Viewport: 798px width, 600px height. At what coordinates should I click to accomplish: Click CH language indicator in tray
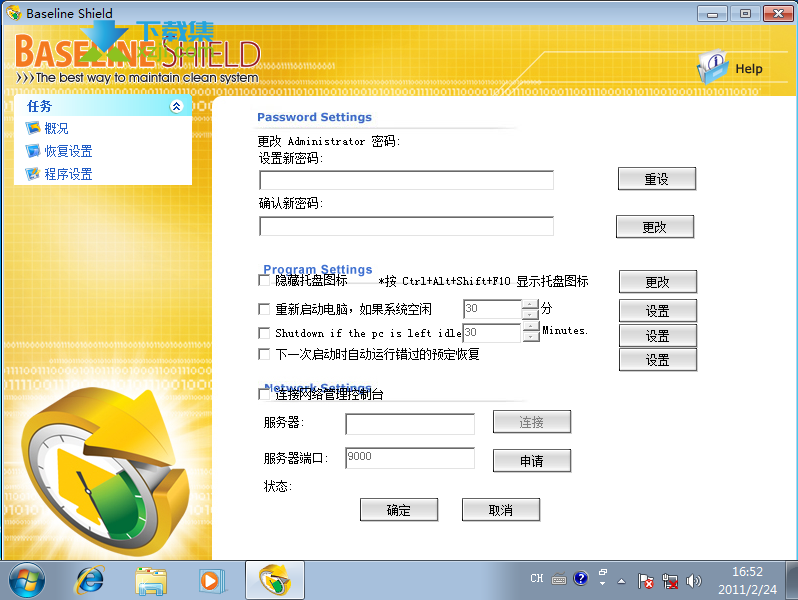536,579
